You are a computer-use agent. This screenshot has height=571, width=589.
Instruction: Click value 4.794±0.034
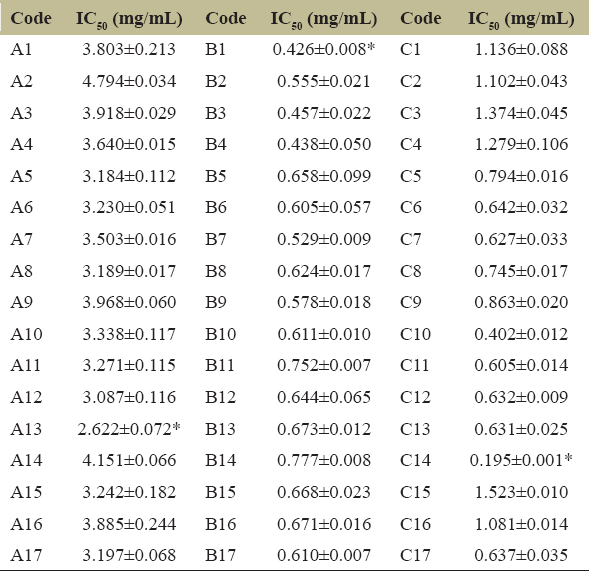(129, 81)
